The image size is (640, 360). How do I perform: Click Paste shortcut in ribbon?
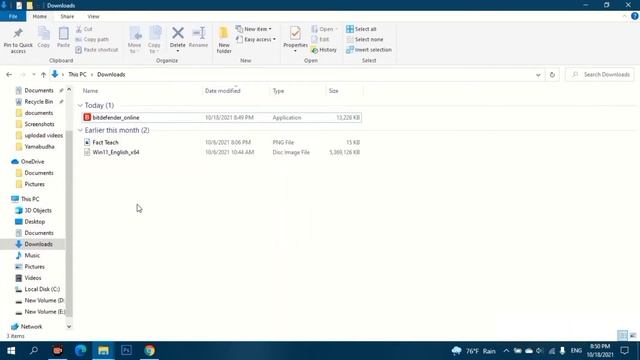[97, 49]
